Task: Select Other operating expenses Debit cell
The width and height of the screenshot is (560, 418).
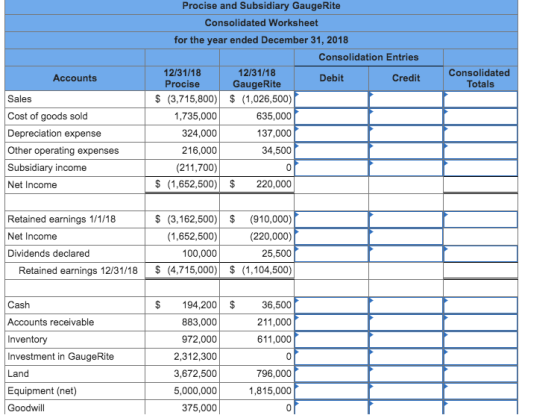Action: [x=331, y=151]
